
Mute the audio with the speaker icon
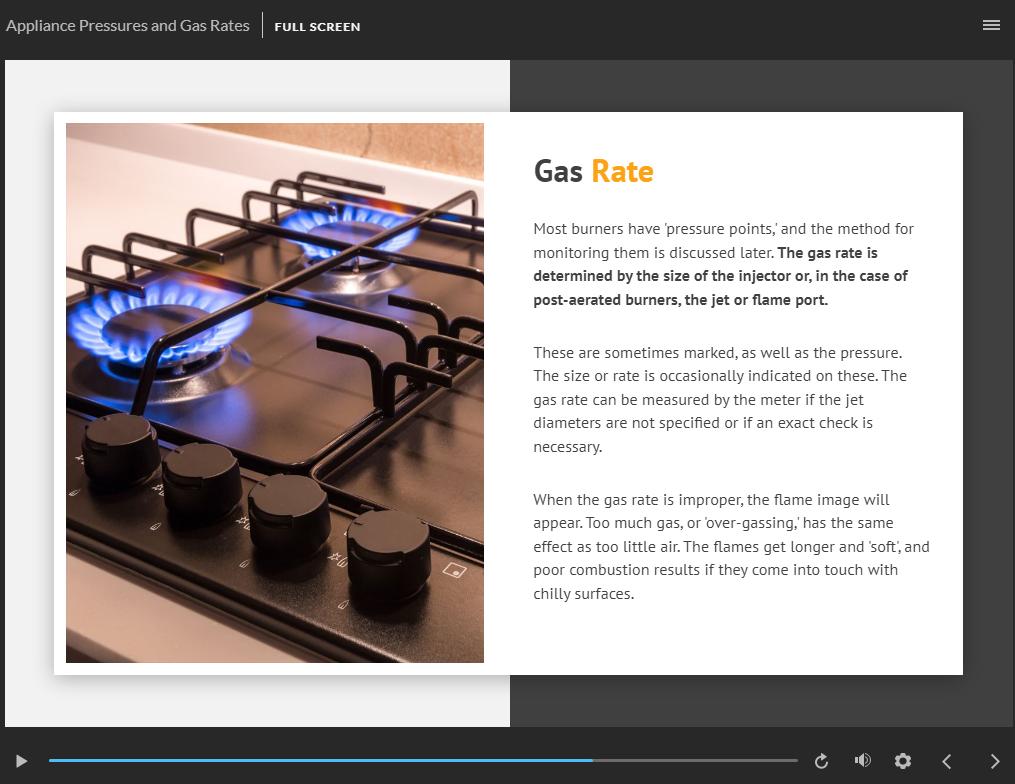[x=862, y=761]
